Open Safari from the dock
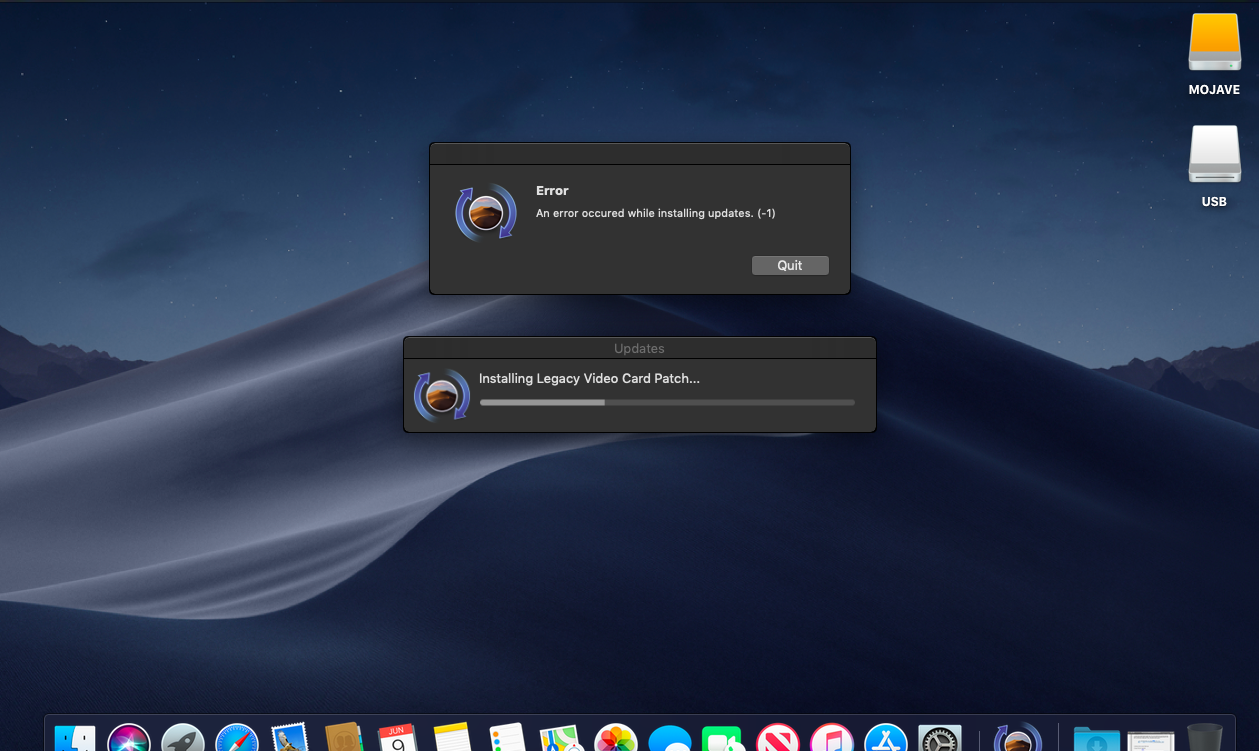 (237, 738)
